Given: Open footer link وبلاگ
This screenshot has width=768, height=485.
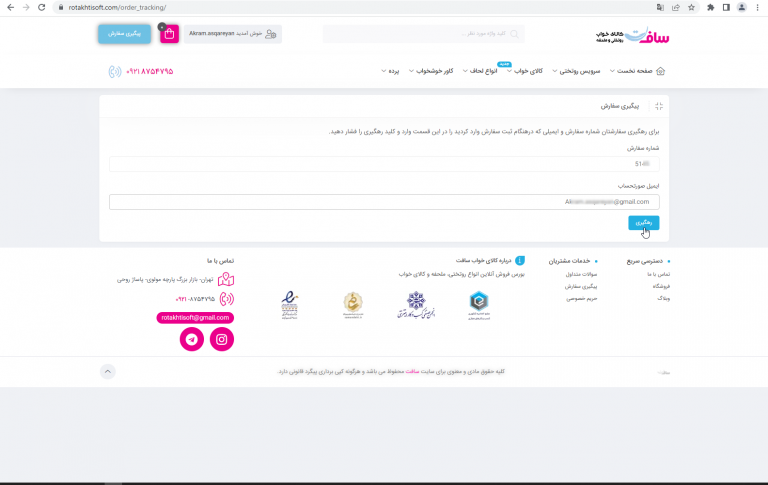Looking at the screenshot, I should coord(664,298).
